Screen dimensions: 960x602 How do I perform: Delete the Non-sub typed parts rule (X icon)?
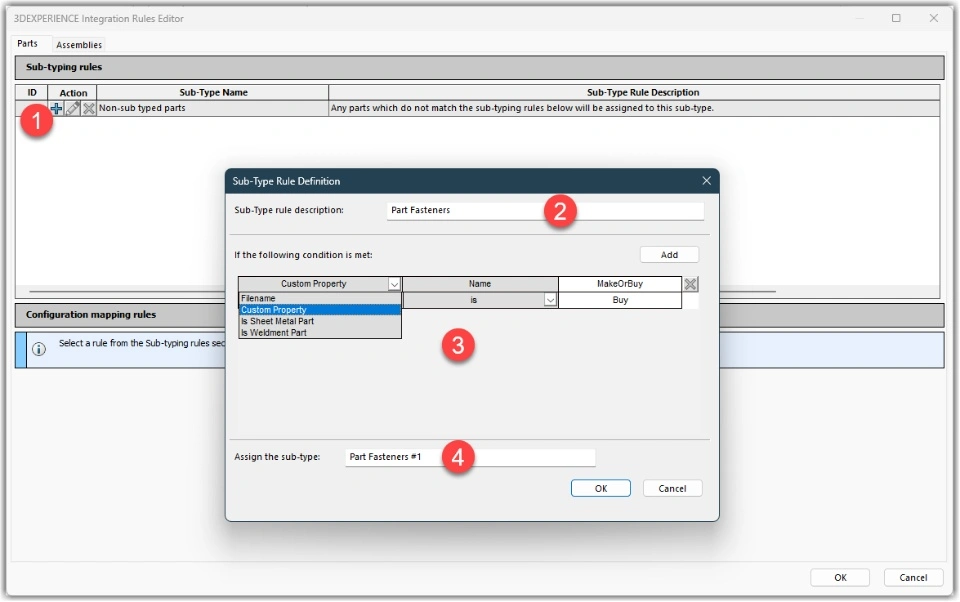pos(89,108)
